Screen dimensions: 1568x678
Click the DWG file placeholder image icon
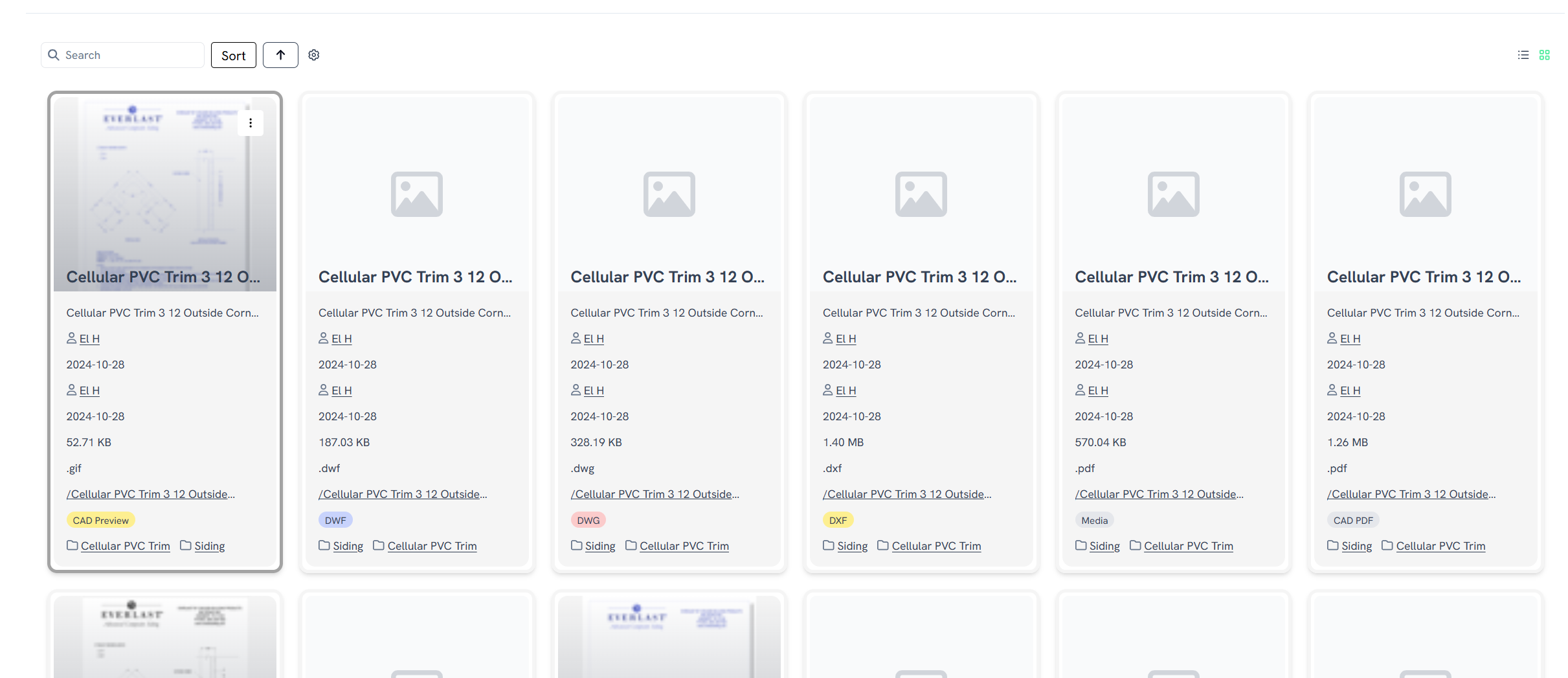click(x=669, y=194)
